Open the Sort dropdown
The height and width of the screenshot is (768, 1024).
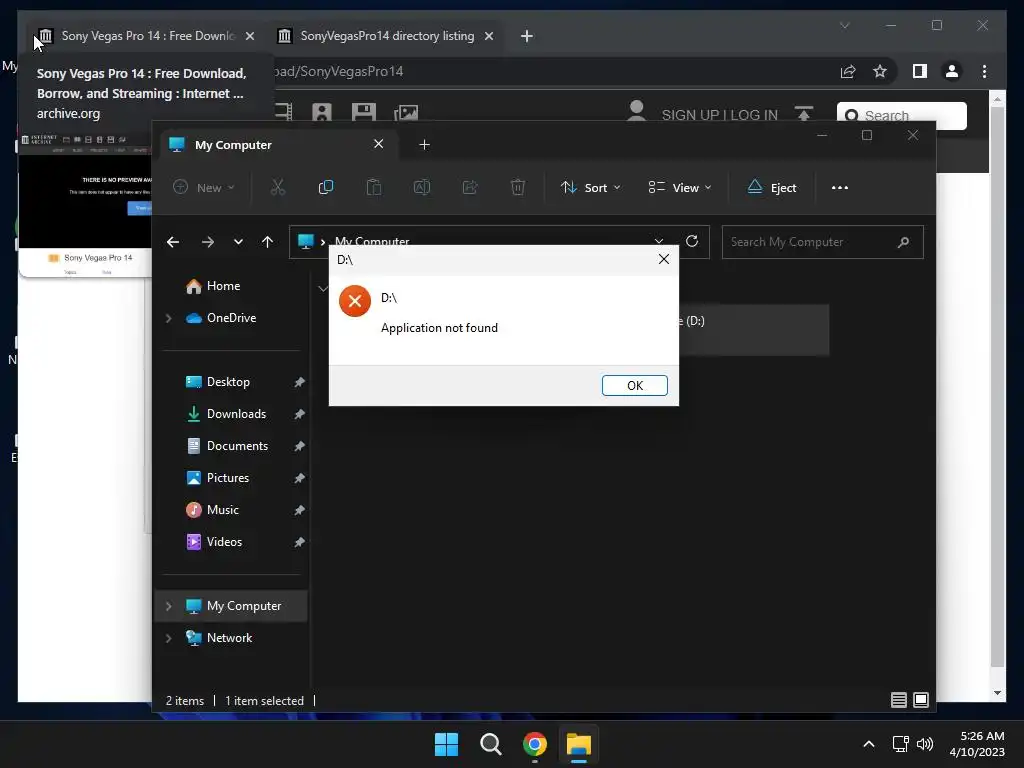pyautogui.click(x=590, y=187)
